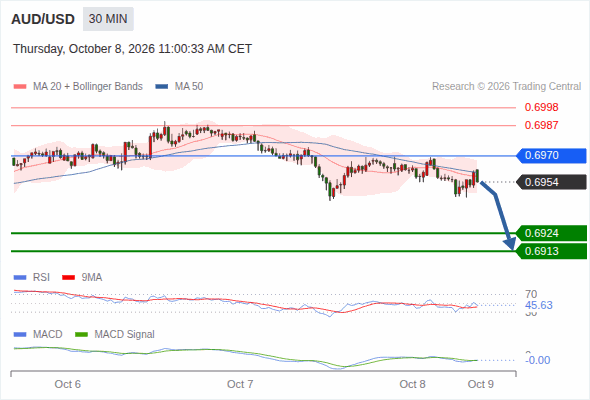
Task: Click the 30 MIN timeframe badge
Action: coord(108,19)
